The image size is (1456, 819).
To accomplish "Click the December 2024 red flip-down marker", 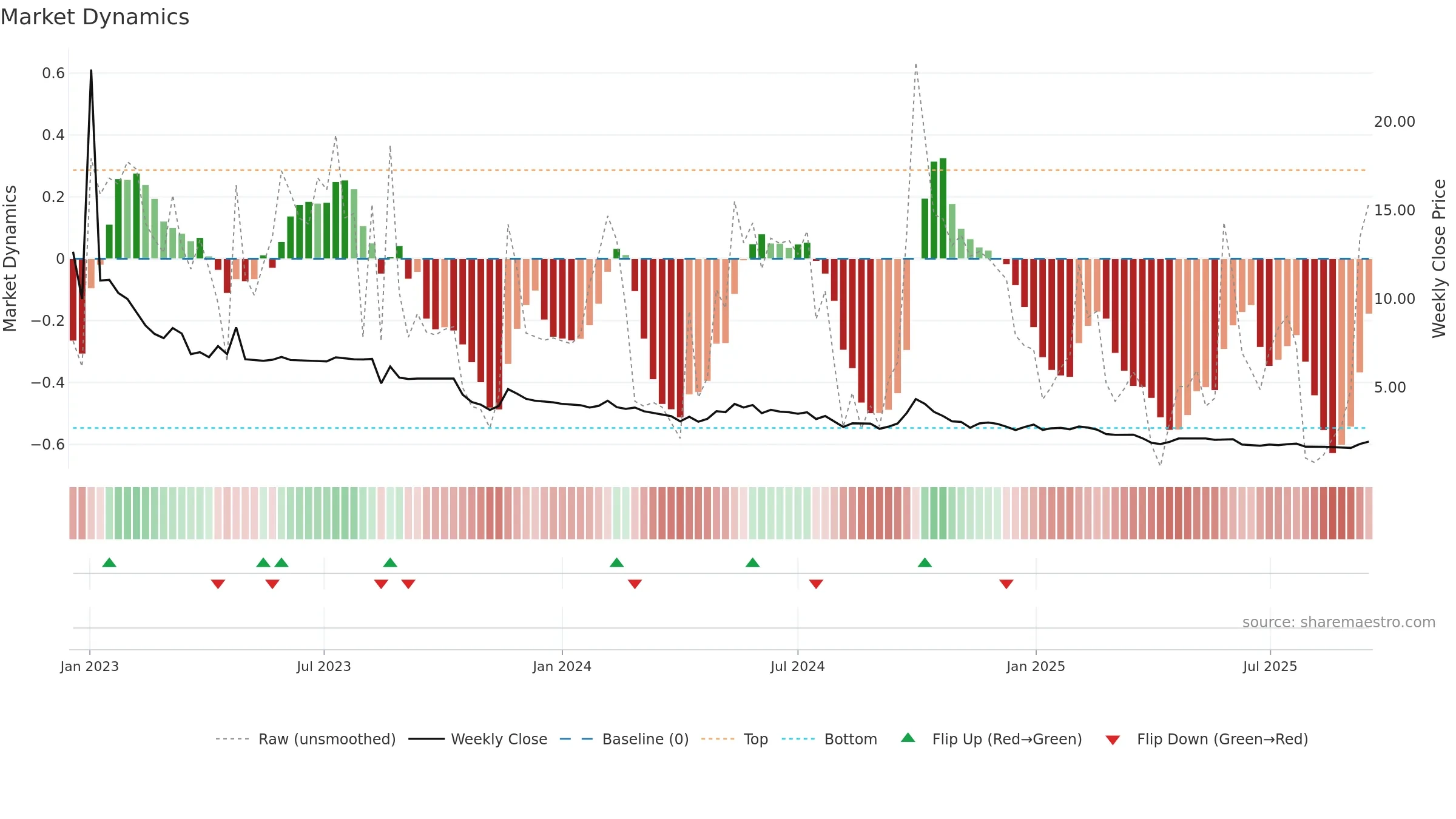I will (x=1006, y=584).
